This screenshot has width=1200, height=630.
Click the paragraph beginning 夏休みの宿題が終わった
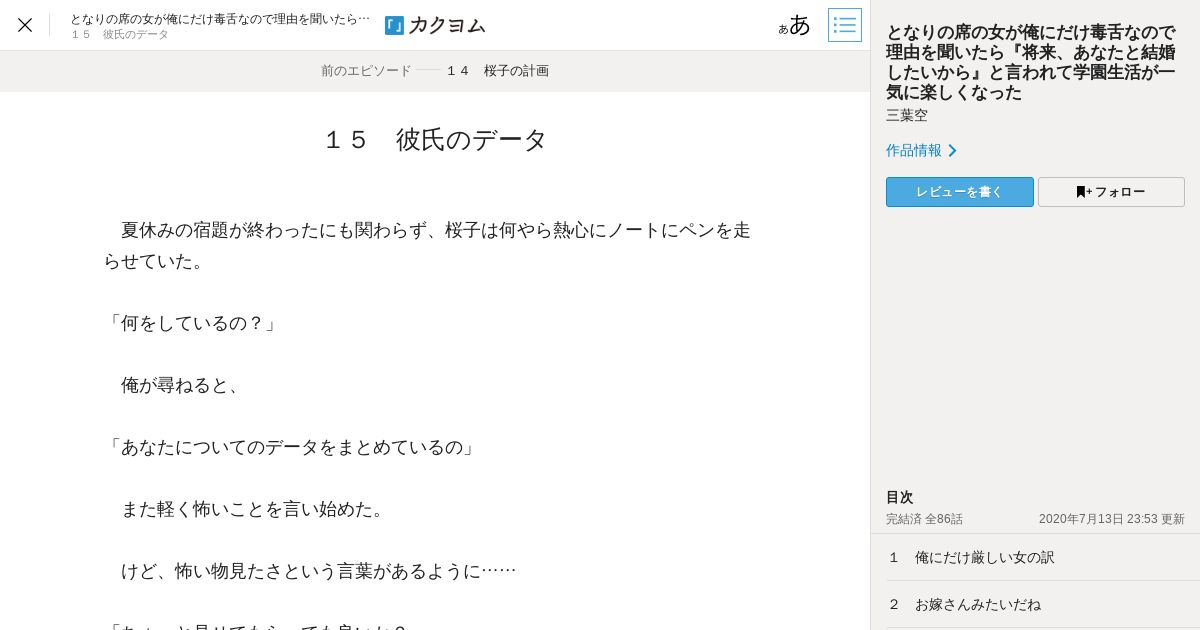pos(428,245)
